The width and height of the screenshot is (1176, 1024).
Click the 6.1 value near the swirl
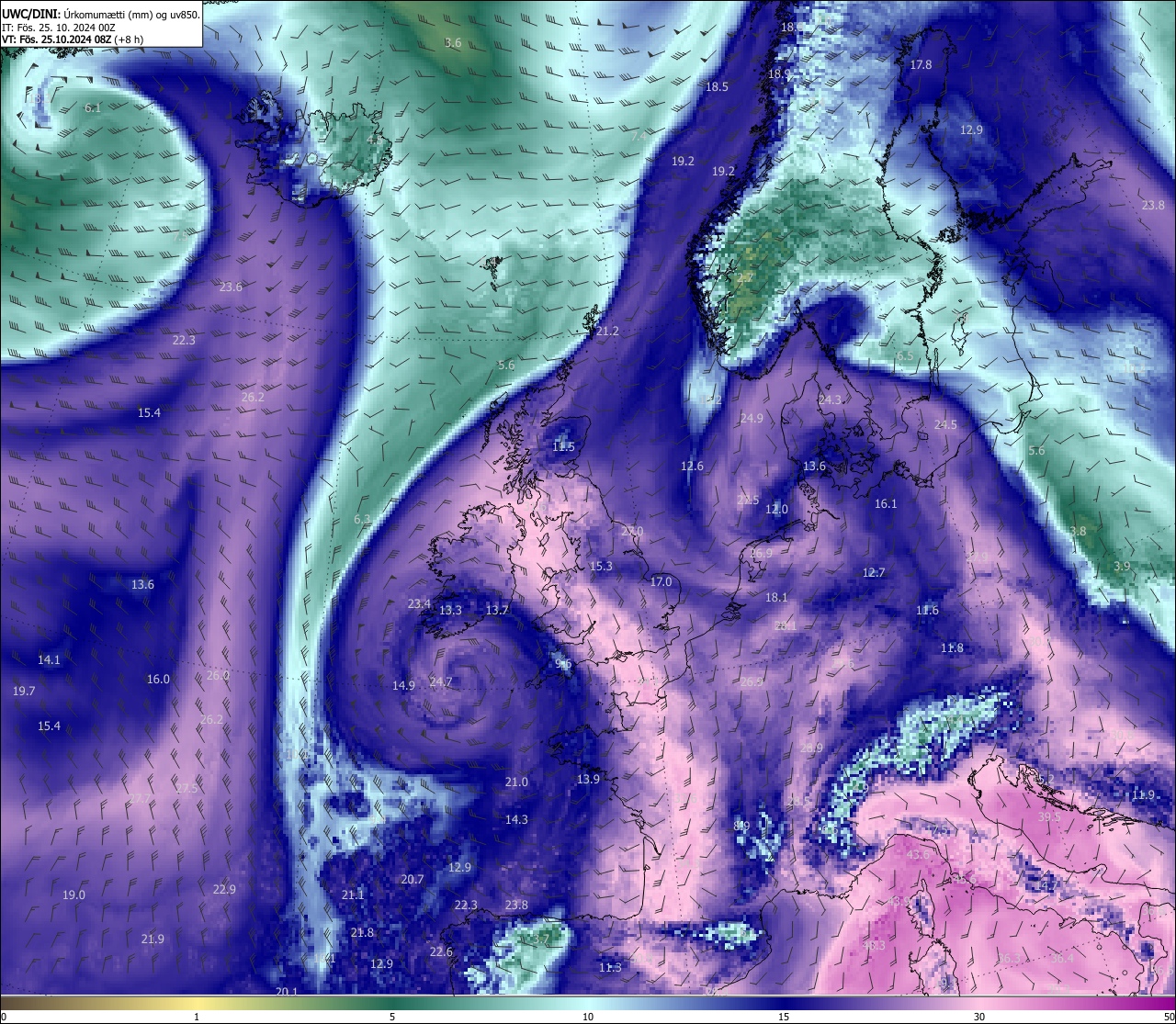93,108
